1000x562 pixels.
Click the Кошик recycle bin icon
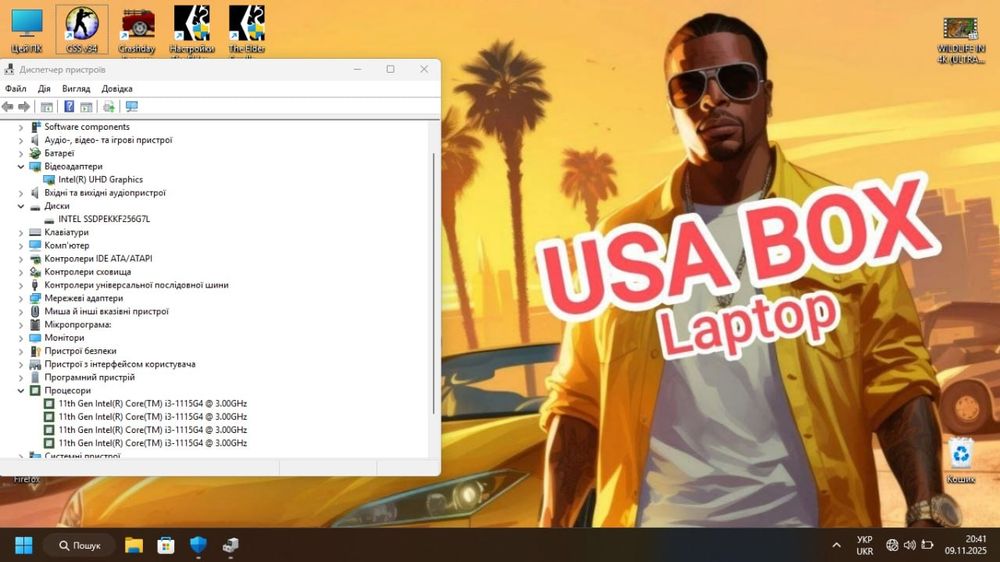pos(960,461)
